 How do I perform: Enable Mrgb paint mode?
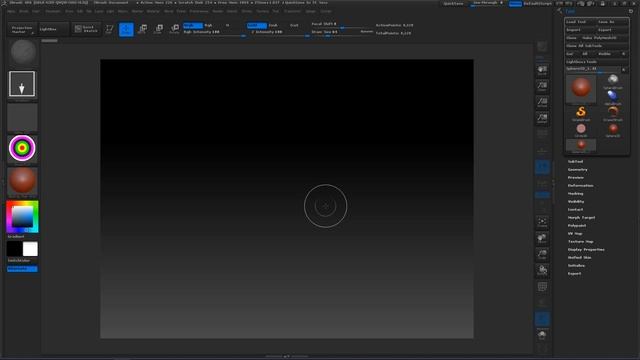pos(193,25)
